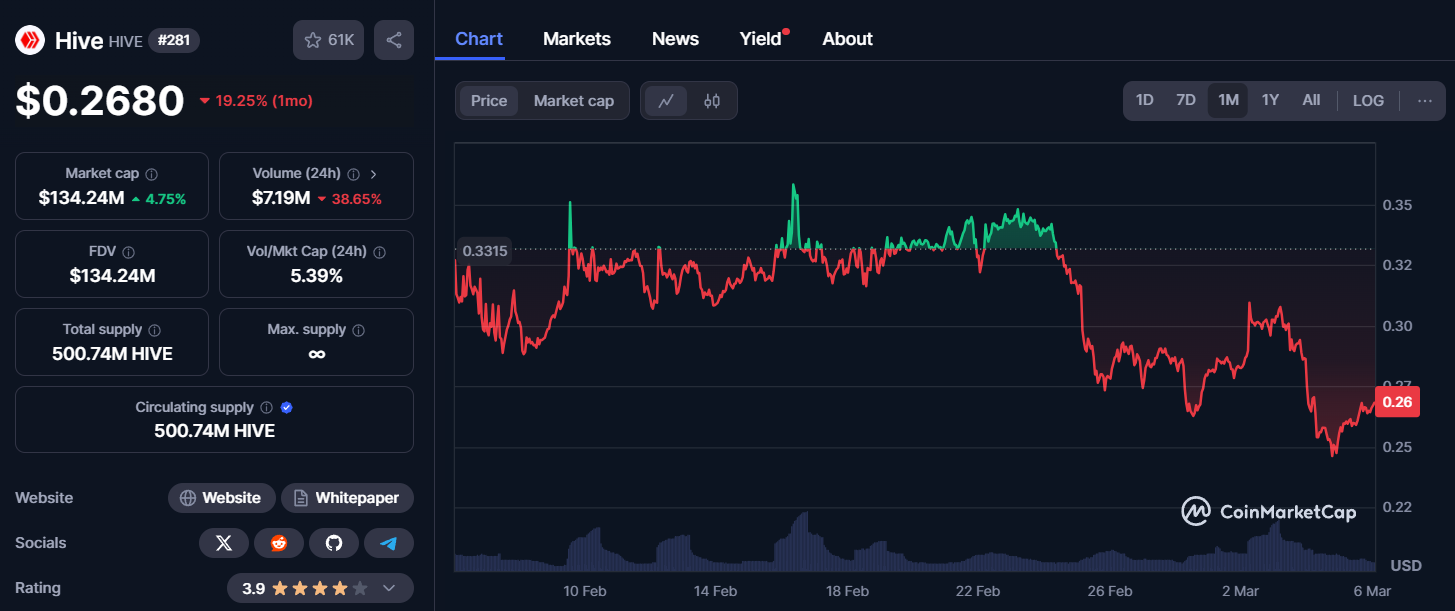Open the Chart tab
This screenshot has width=1455, height=611.
point(479,39)
